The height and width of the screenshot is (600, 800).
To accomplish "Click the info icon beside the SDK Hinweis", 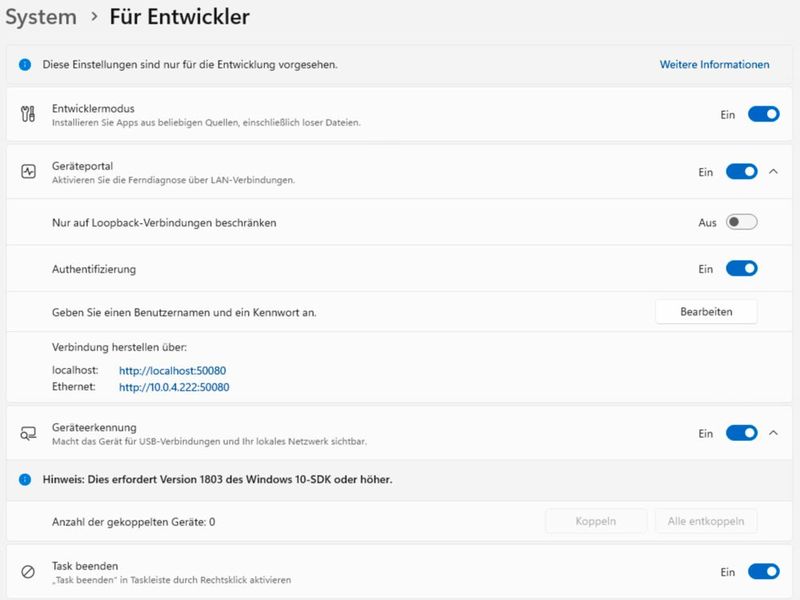I will 22,480.
